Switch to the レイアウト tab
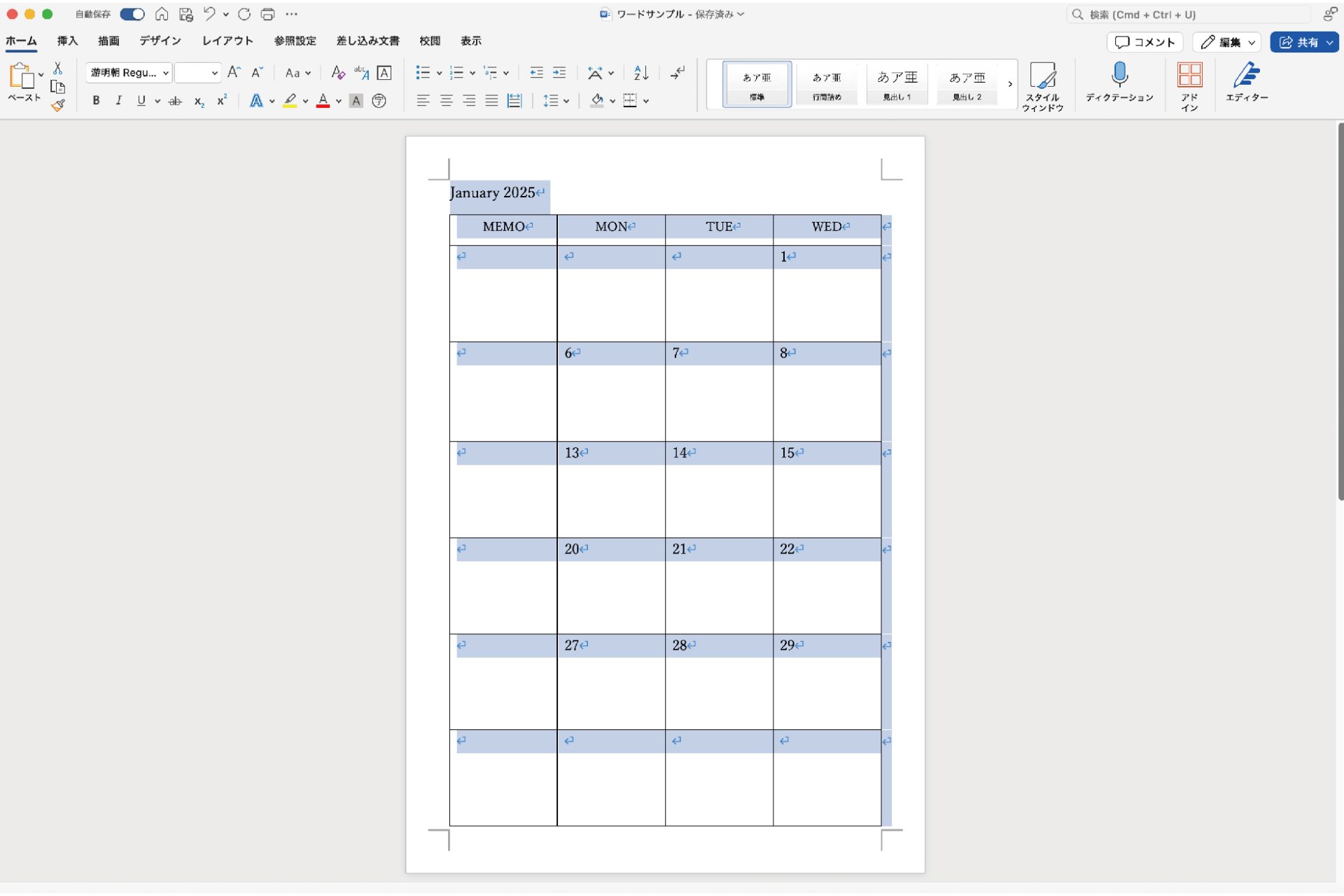Screen dimensions: 1344x896 coord(227,41)
